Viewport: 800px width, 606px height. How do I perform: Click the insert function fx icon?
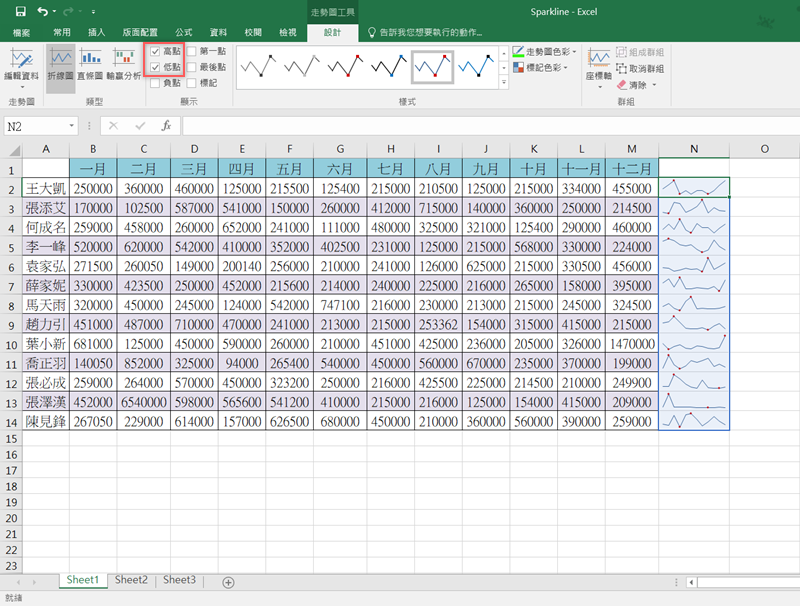(x=166, y=126)
